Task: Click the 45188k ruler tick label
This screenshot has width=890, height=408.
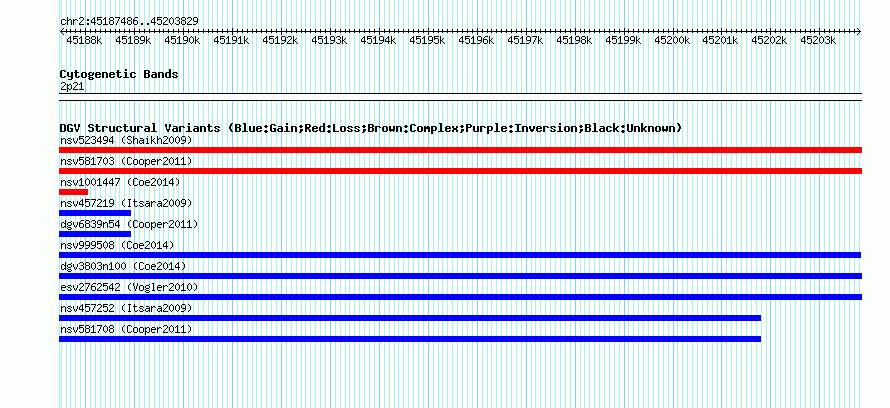Action: click(x=84, y=40)
